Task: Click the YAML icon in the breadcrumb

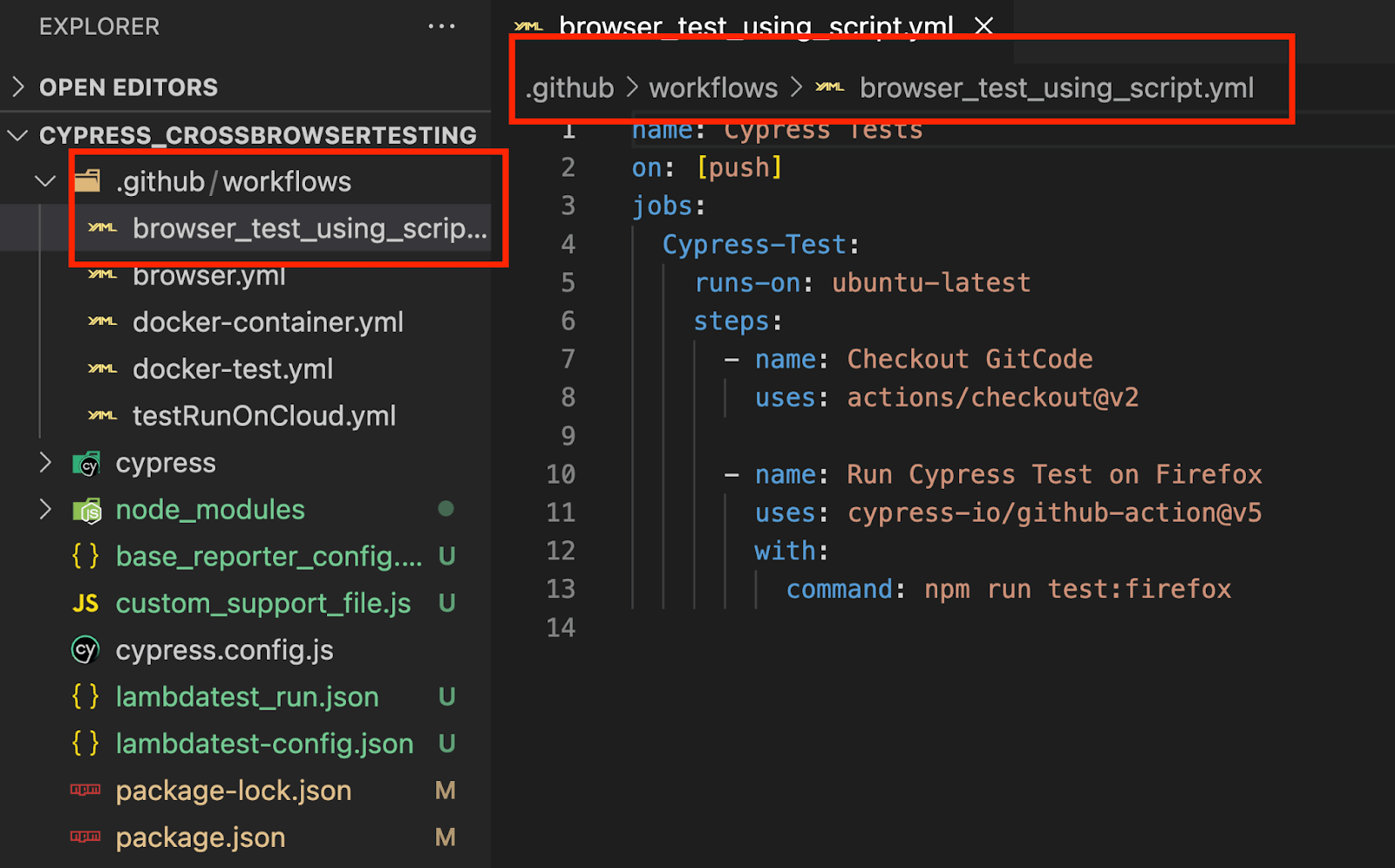Action: [830, 87]
